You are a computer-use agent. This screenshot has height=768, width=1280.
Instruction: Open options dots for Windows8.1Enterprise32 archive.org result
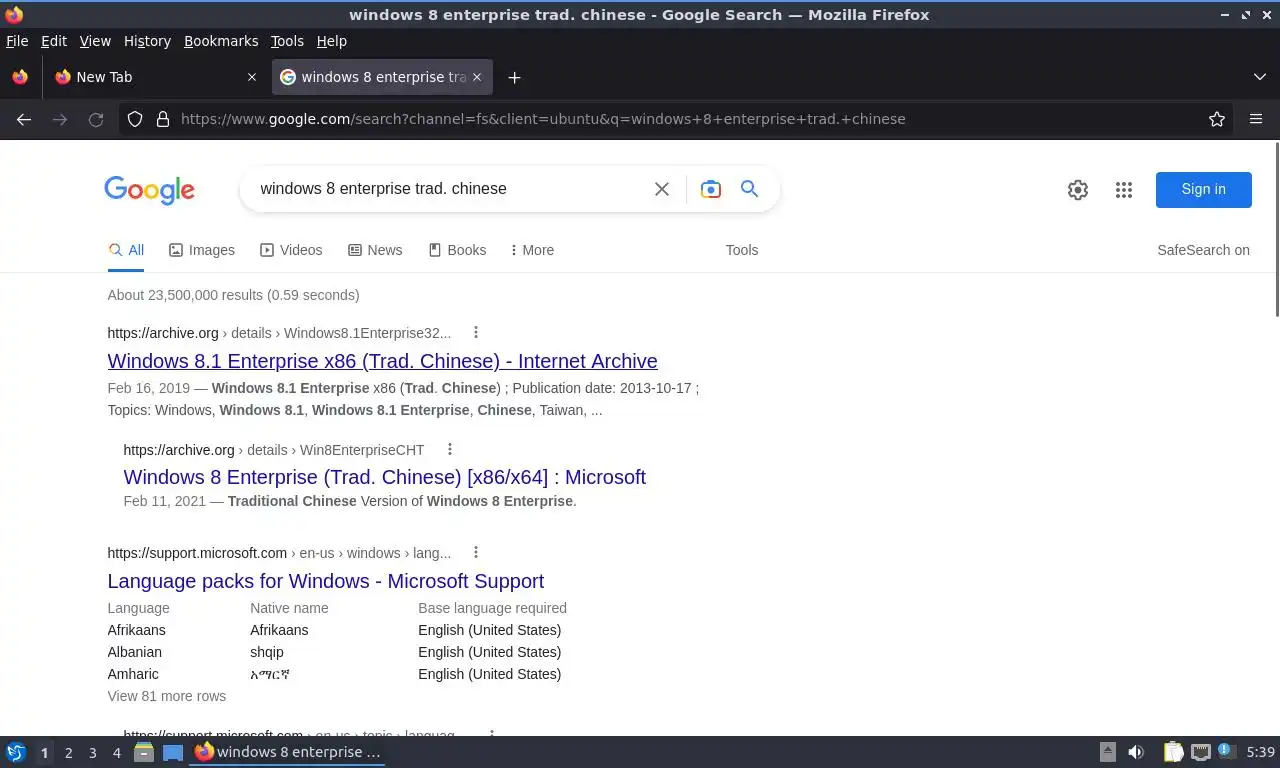pyautogui.click(x=476, y=332)
